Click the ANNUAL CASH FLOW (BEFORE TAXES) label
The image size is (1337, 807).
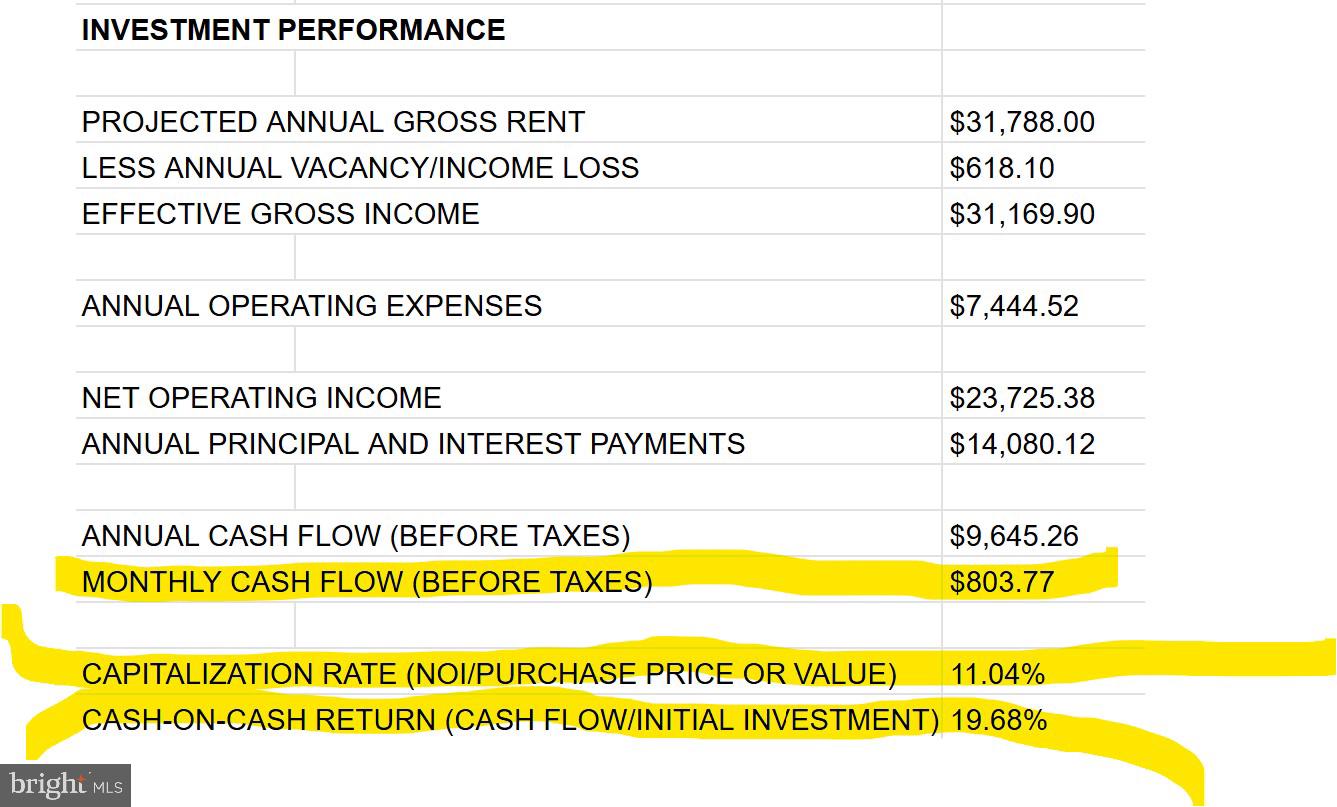point(356,536)
